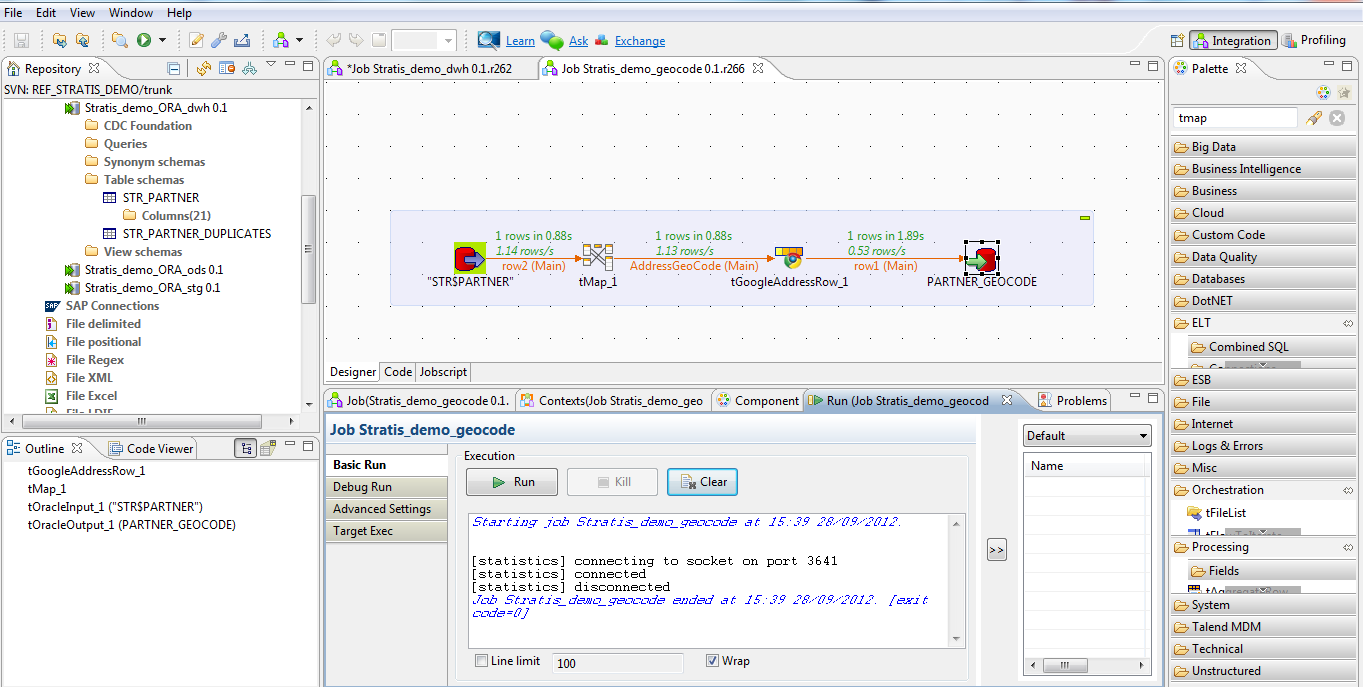Image resolution: width=1363 pixels, height=687 pixels.
Task: Click the export arrow icon in toolbar
Action: pos(241,41)
